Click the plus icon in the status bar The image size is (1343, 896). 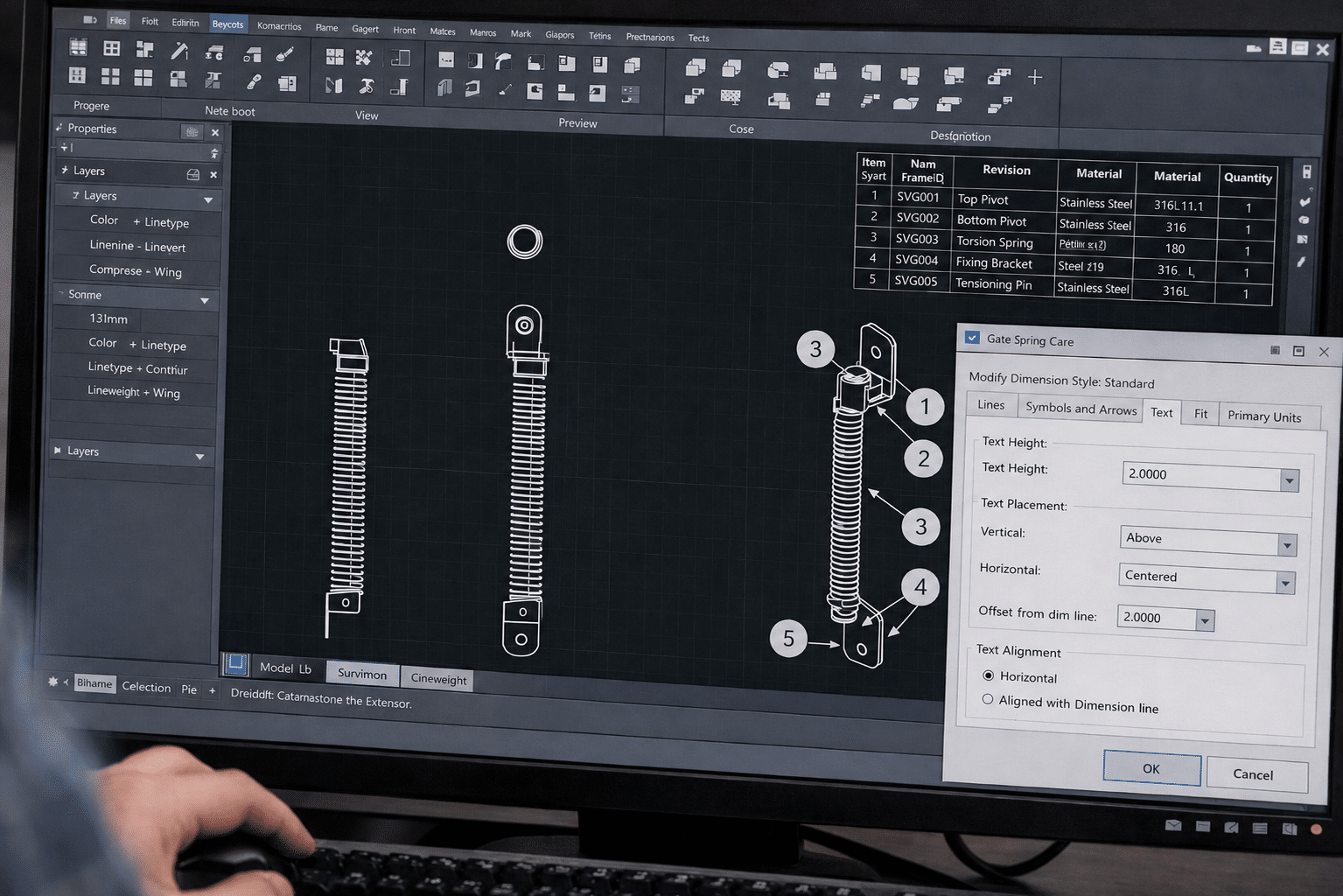[x=212, y=690]
